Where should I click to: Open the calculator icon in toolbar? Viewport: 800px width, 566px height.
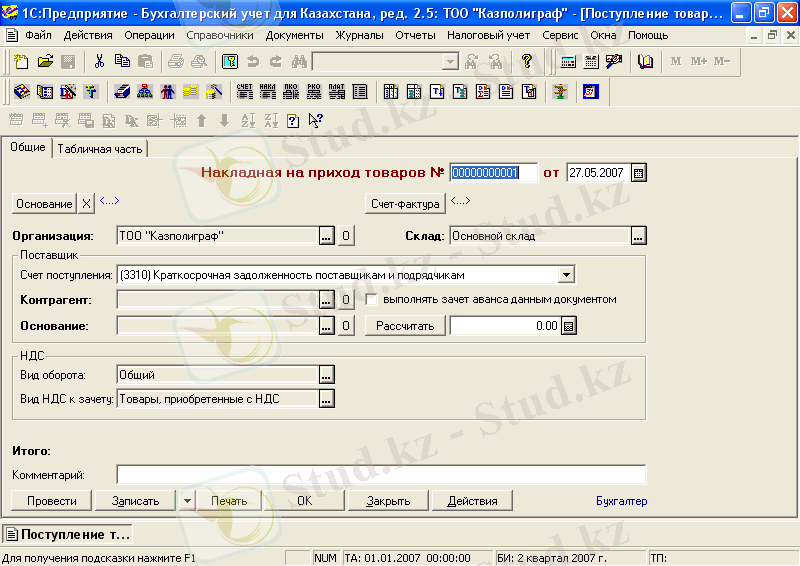(568, 61)
